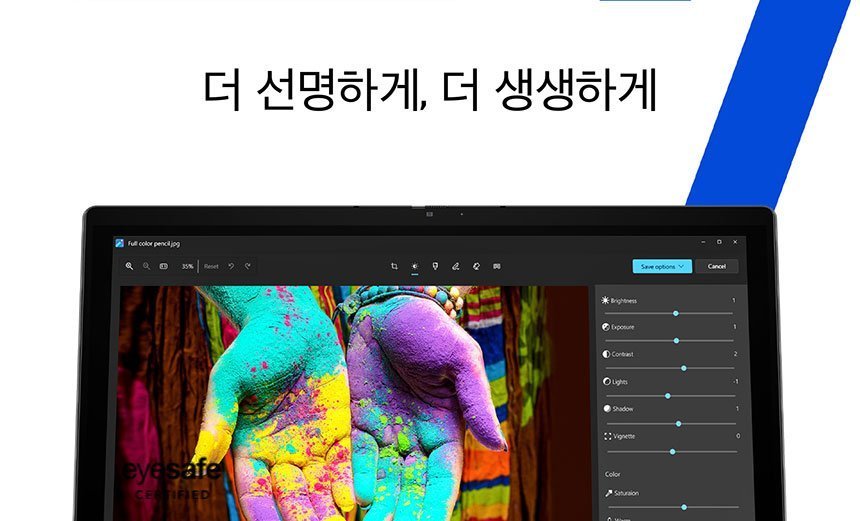Image resolution: width=860 pixels, height=521 pixels.
Task: Click the Cancel button
Action: (x=716, y=267)
